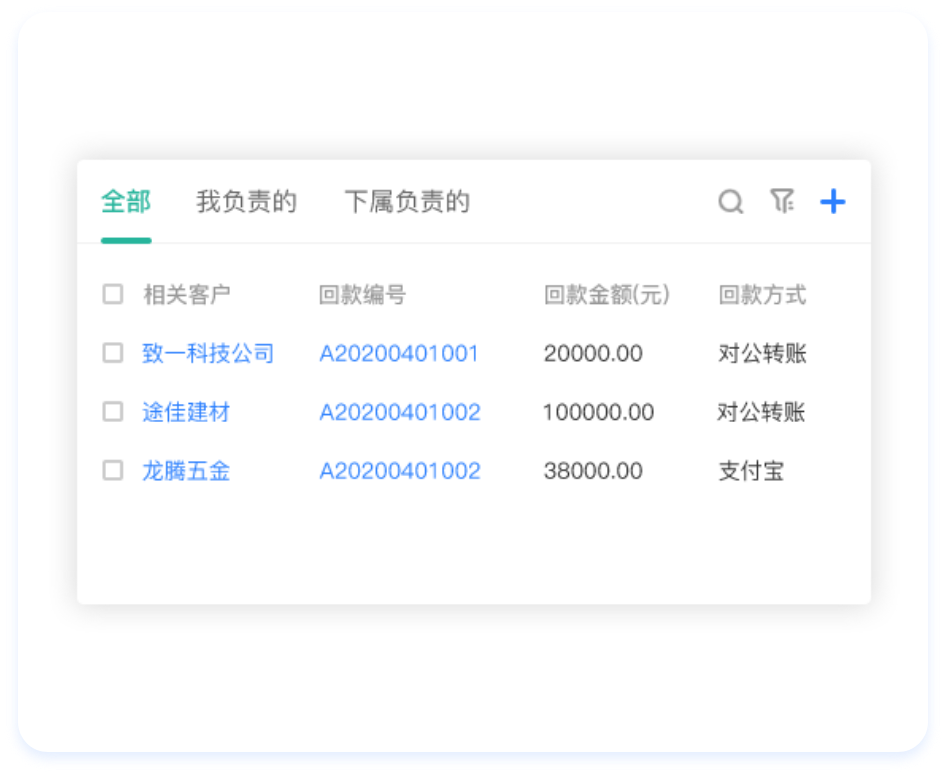Check the box for 途佳建材 row
Screen dimensions: 946x776
click(113, 412)
